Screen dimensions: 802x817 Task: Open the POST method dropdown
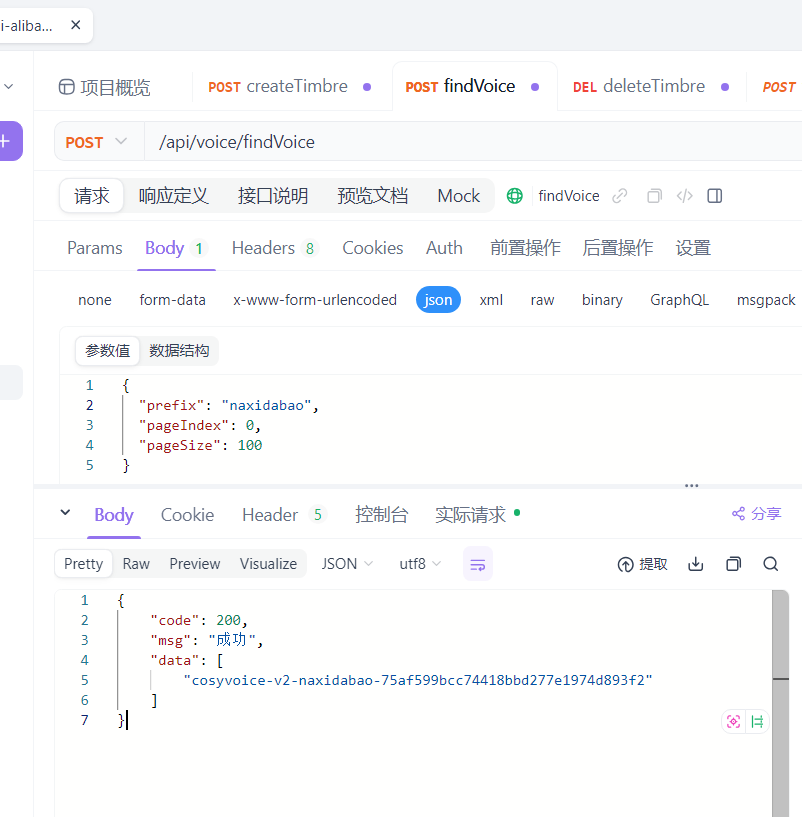click(x=97, y=141)
